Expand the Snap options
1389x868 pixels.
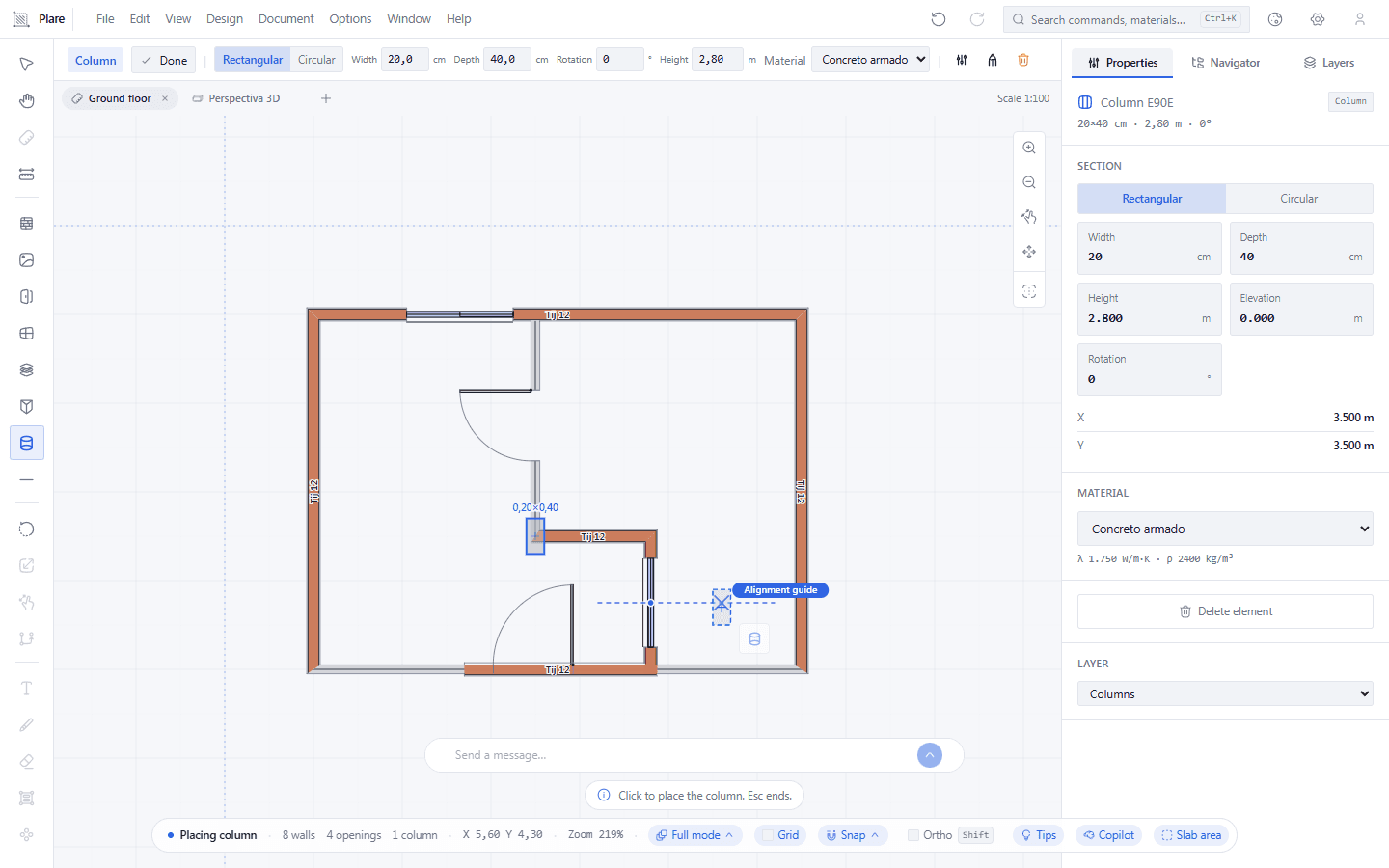(x=853, y=835)
